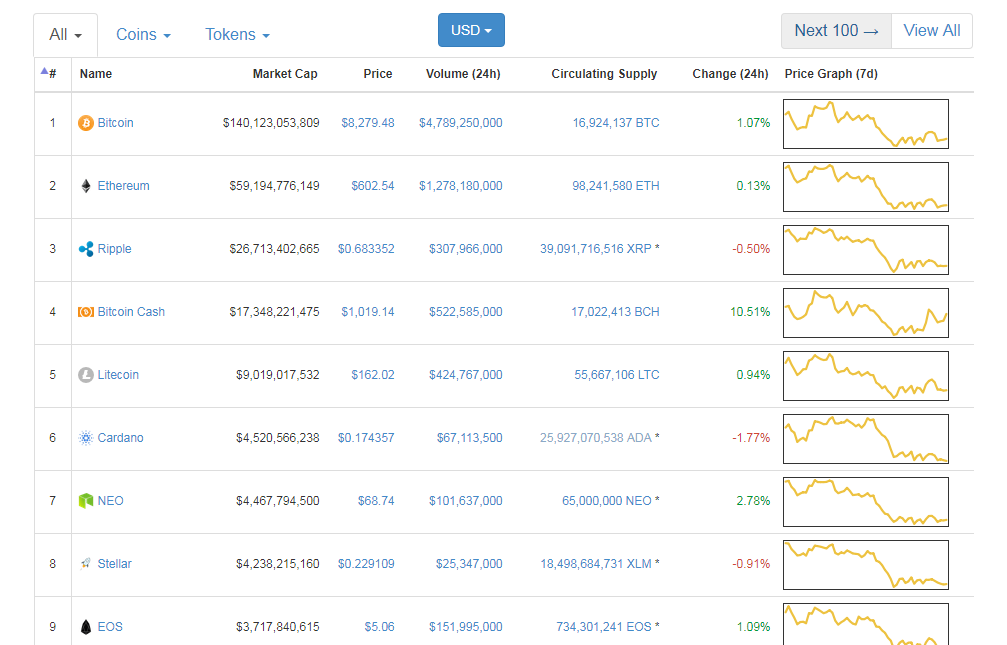Sort table by Change (24h) header
Screen dimensions: 1007x645
click(730, 74)
